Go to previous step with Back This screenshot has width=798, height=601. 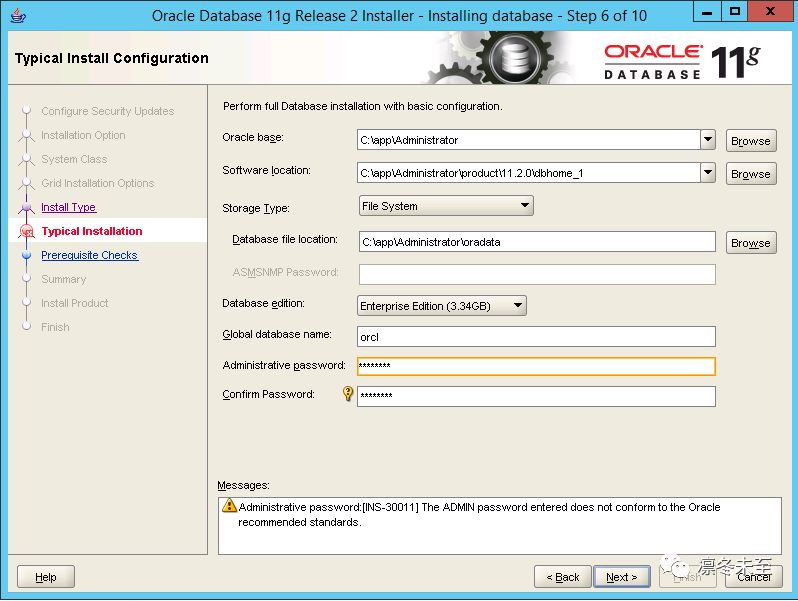click(562, 577)
